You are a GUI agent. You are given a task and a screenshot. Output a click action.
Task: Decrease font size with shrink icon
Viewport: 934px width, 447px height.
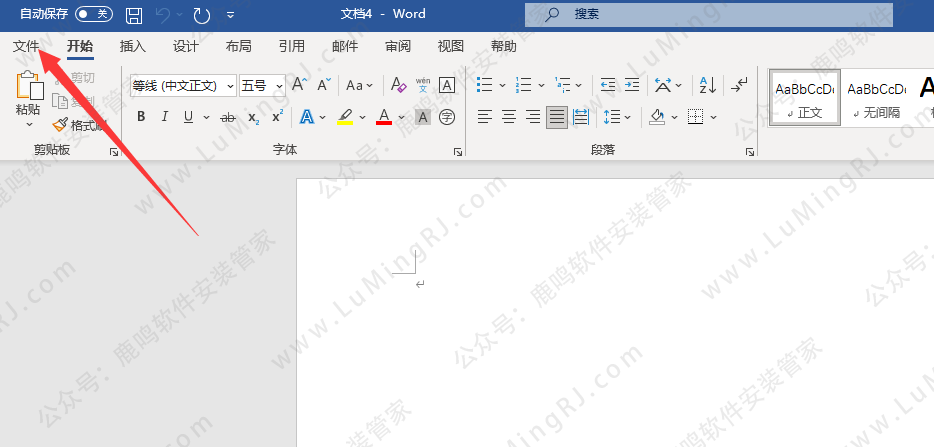(x=324, y=85)
